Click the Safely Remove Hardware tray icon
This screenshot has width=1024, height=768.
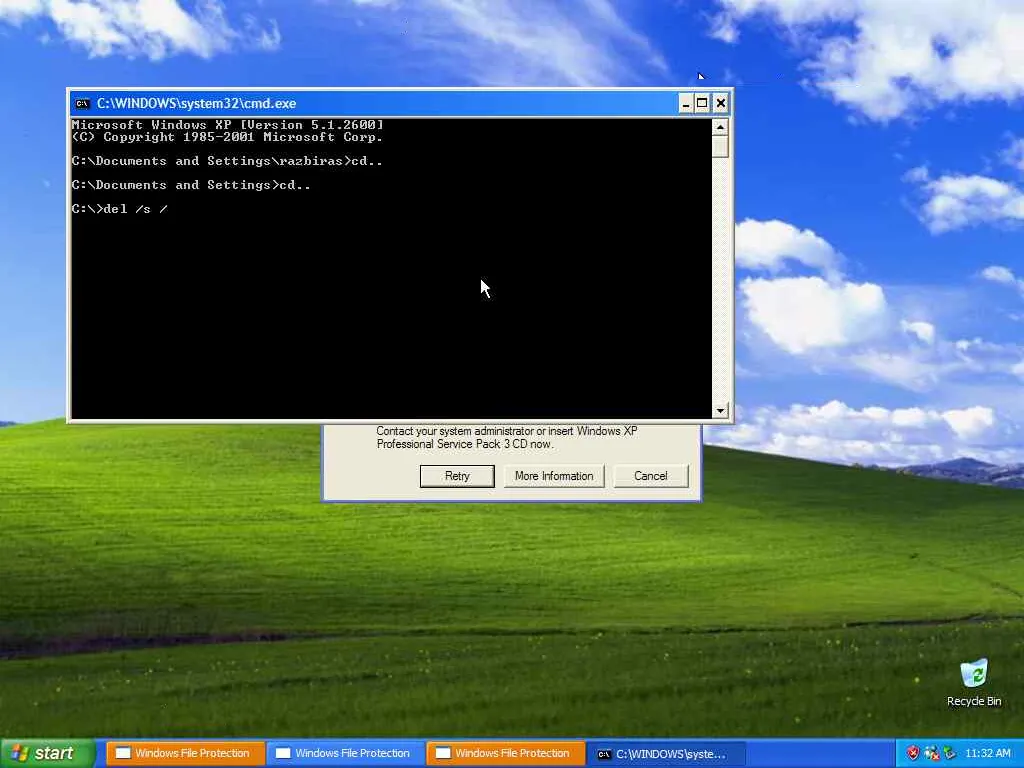950,753
